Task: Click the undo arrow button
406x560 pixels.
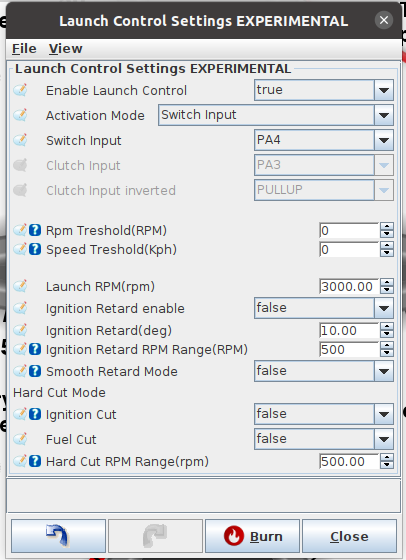Action: [x=59, y=536]
